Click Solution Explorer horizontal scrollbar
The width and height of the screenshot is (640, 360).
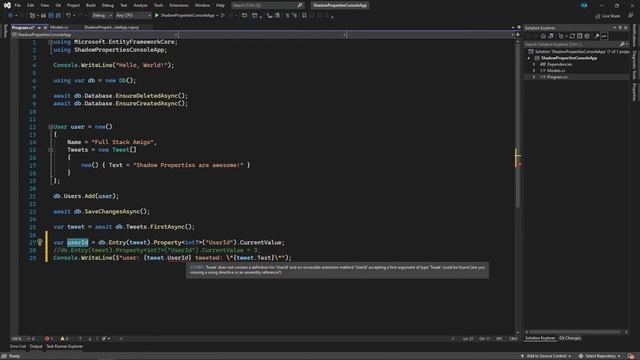[x=576, y=332]
